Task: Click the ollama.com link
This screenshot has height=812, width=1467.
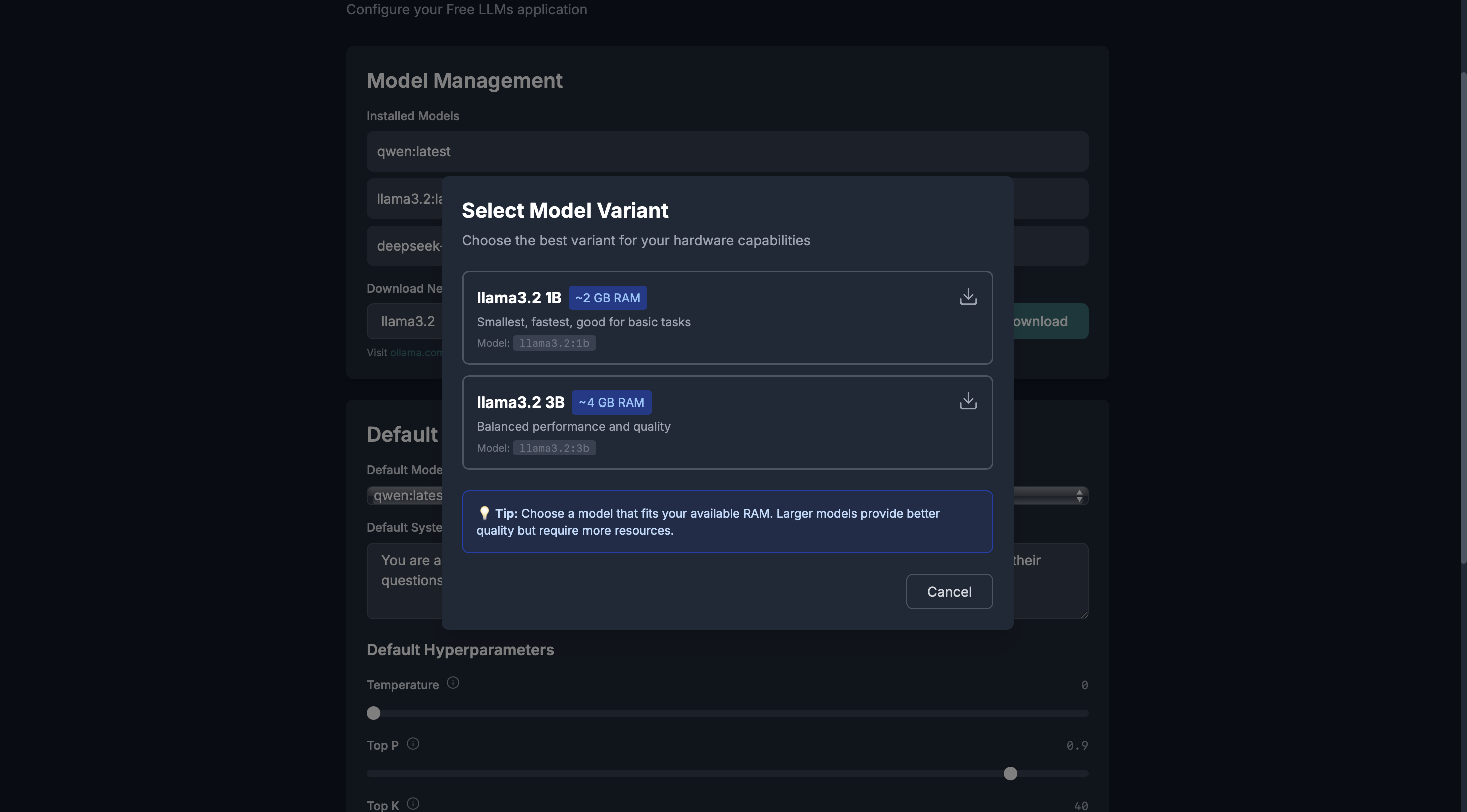Action: [415, 353]
